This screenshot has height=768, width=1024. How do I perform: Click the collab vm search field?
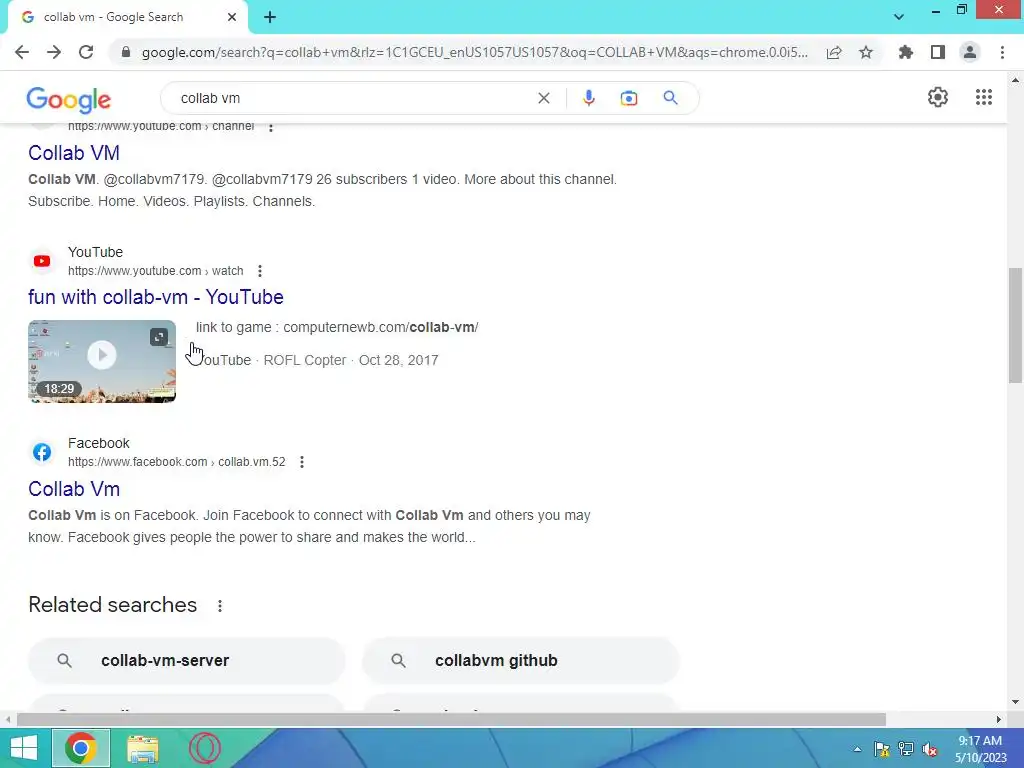[x=353, y=98]
